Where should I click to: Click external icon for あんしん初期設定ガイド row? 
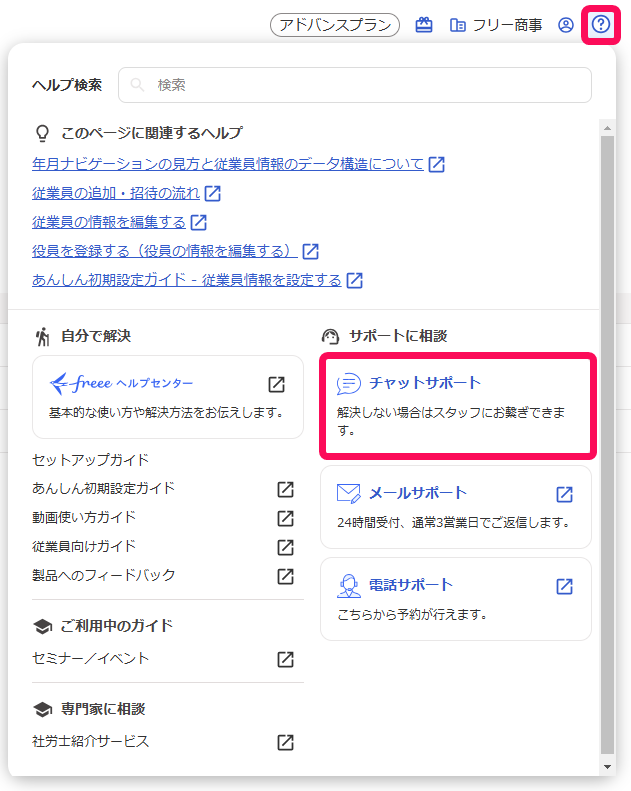pyautogui.click(x=285, y=489)
